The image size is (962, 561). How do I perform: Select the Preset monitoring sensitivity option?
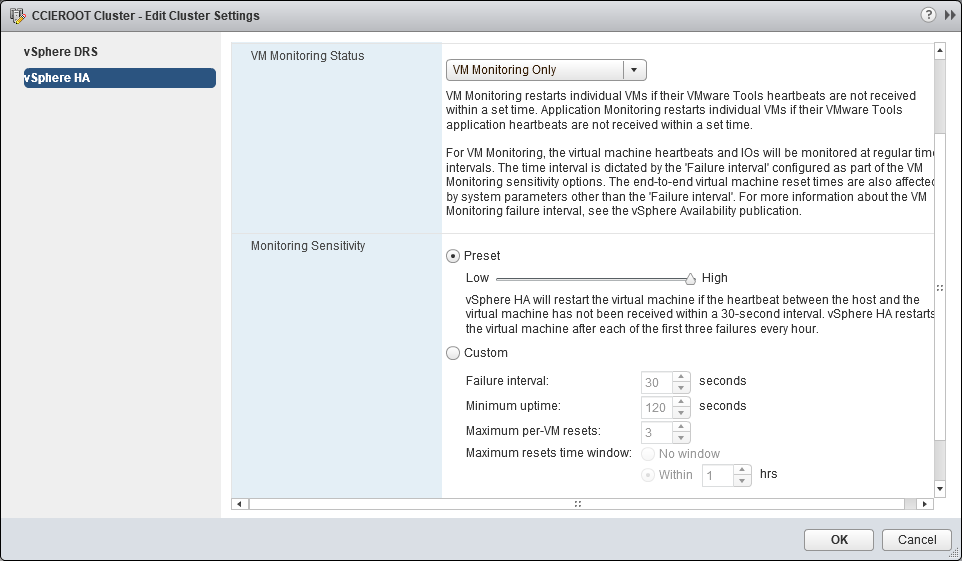[453, 256]
